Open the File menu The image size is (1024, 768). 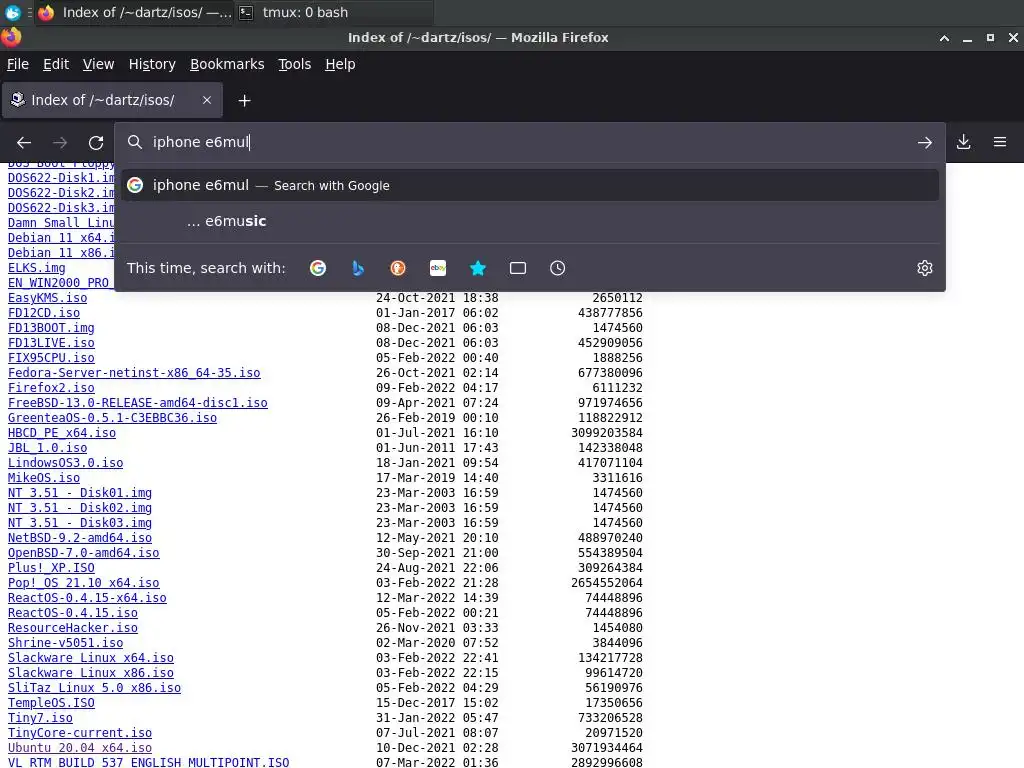click(x=18, y=64)
